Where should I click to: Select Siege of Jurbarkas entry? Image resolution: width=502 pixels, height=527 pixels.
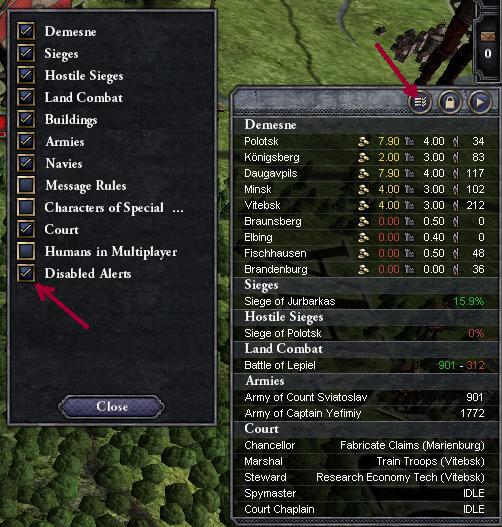click(x=366, y=301)
